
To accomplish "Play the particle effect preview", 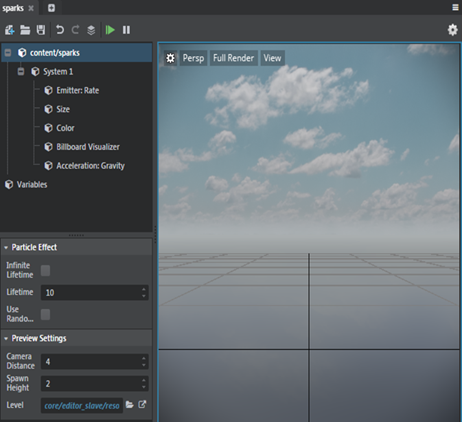I will click(110, 30).
